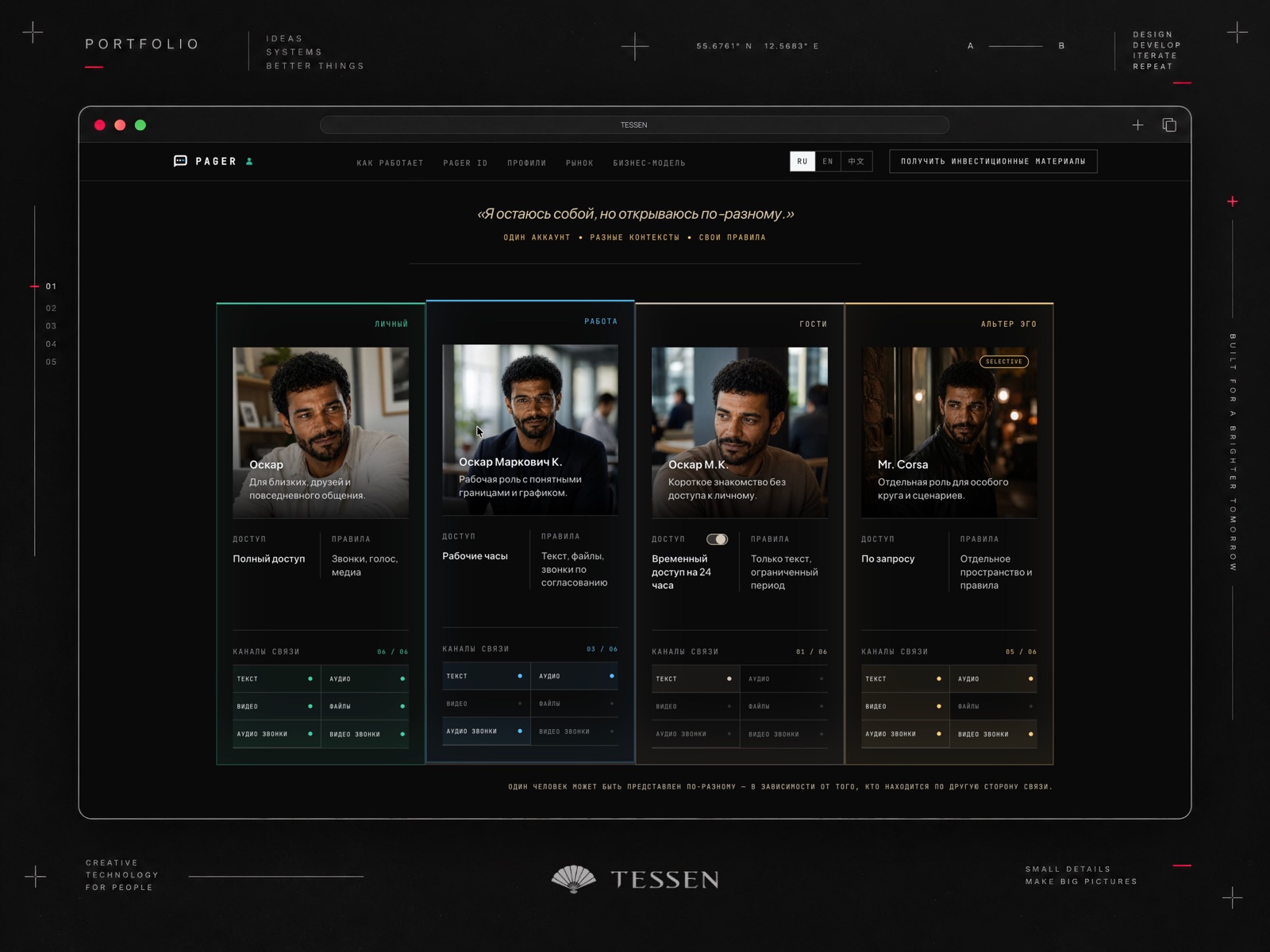The height and width of the screenshot is (952, 1270).
Task: Select Mr. Corsa alter ego photo
Action: click(949, 432)
